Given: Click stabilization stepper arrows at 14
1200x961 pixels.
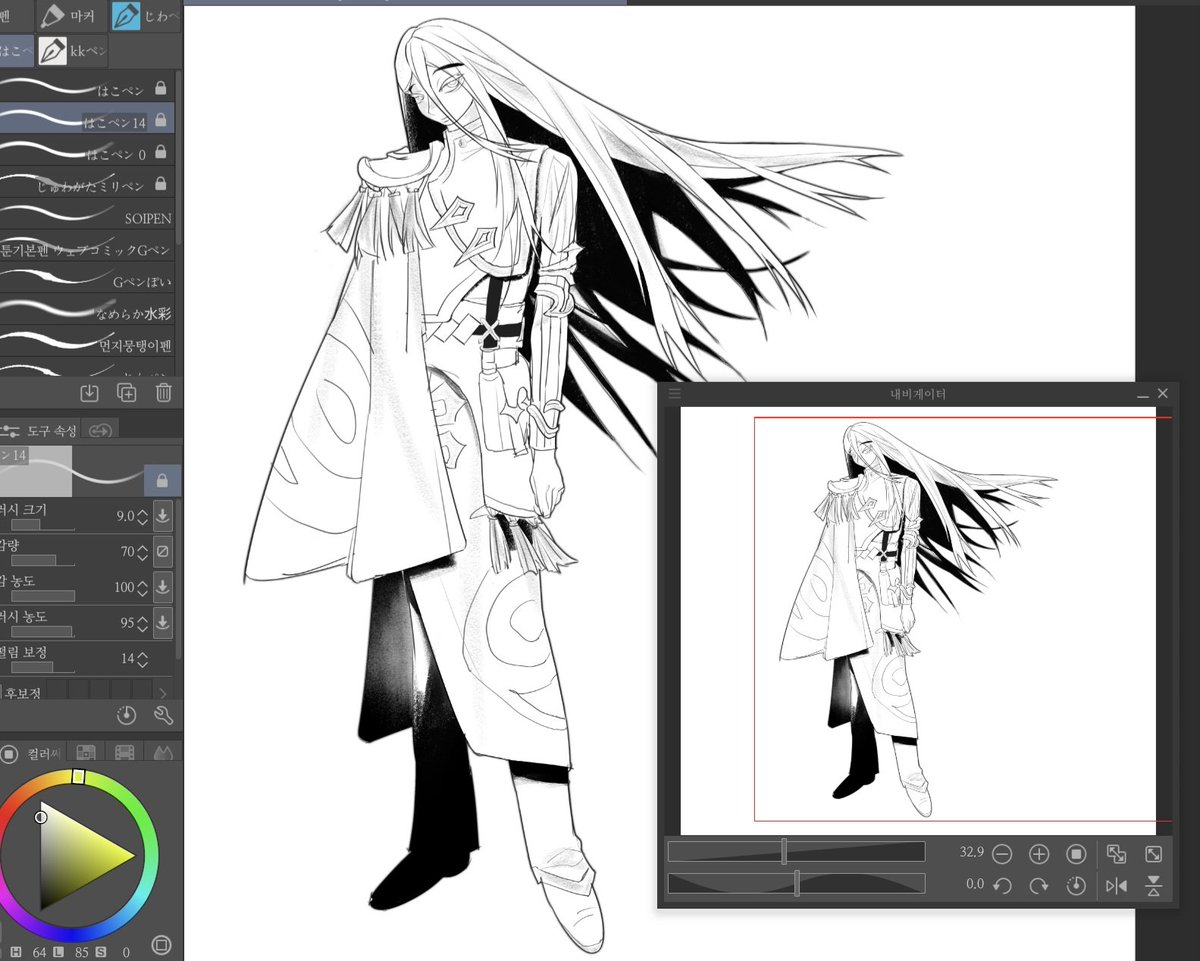Looking at the screenshot, I should (141, 659).
